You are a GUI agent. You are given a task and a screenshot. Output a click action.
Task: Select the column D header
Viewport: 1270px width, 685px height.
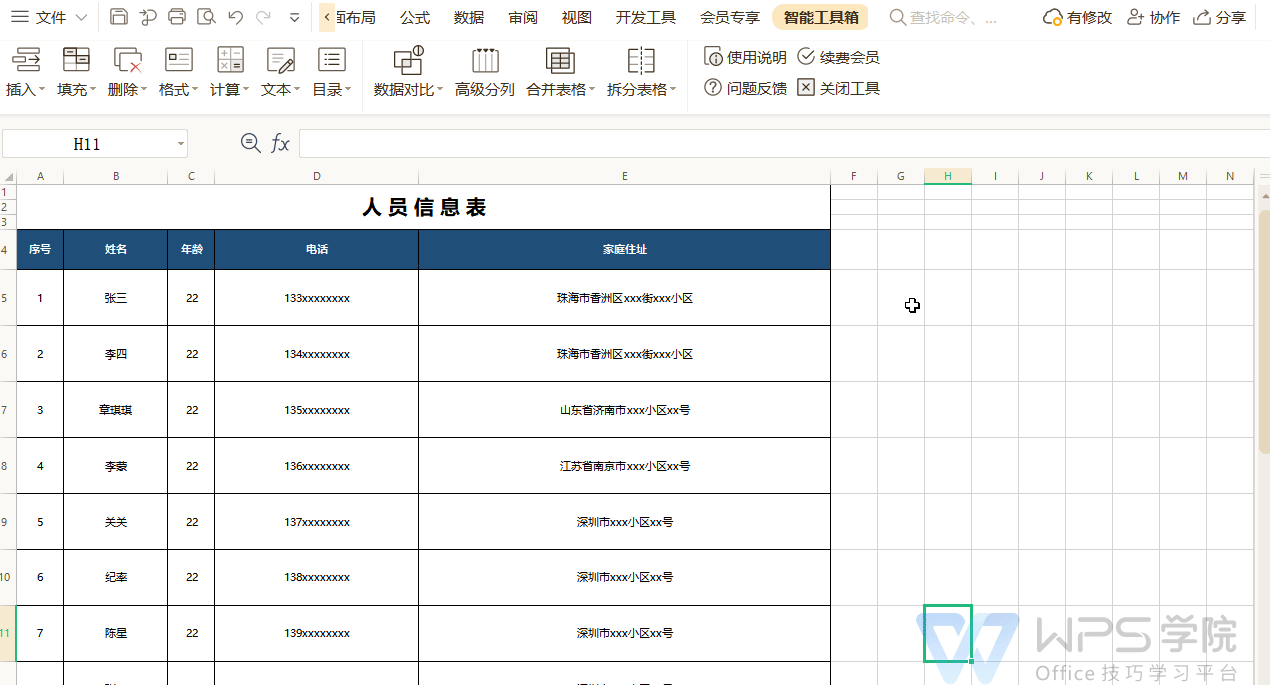(x=317, y=177)
